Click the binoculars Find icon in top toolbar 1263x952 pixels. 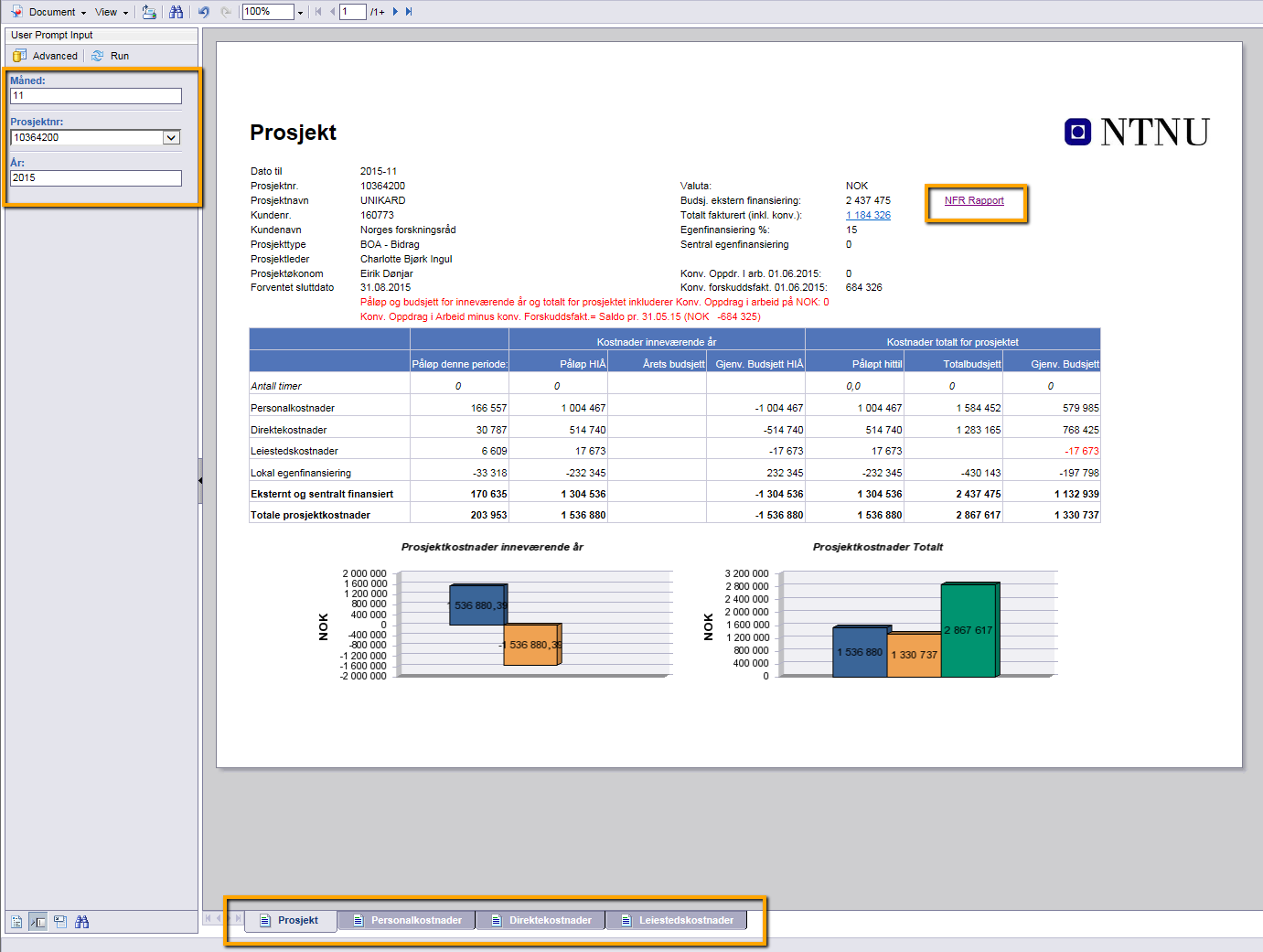(x=177, y=12)
